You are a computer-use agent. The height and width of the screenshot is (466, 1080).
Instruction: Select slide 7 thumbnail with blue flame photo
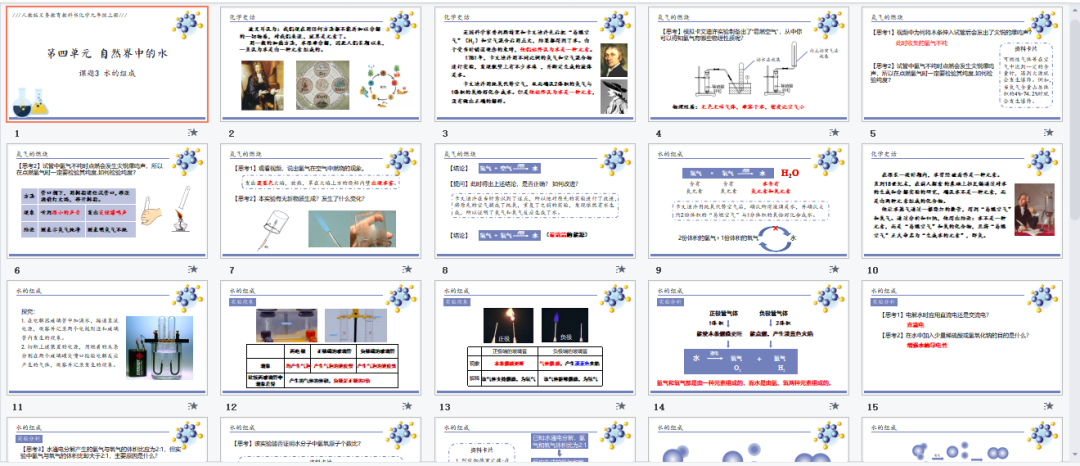[x=321, y=201]
